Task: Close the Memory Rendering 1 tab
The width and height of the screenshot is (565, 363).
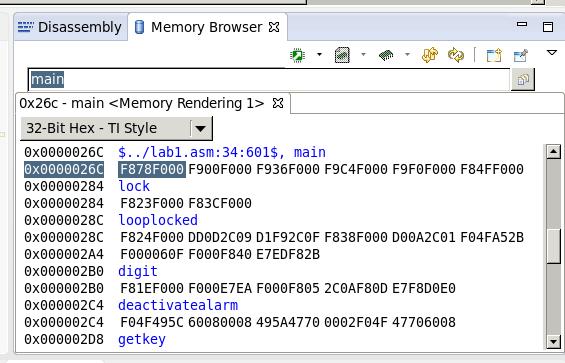Action: point(278,103)
